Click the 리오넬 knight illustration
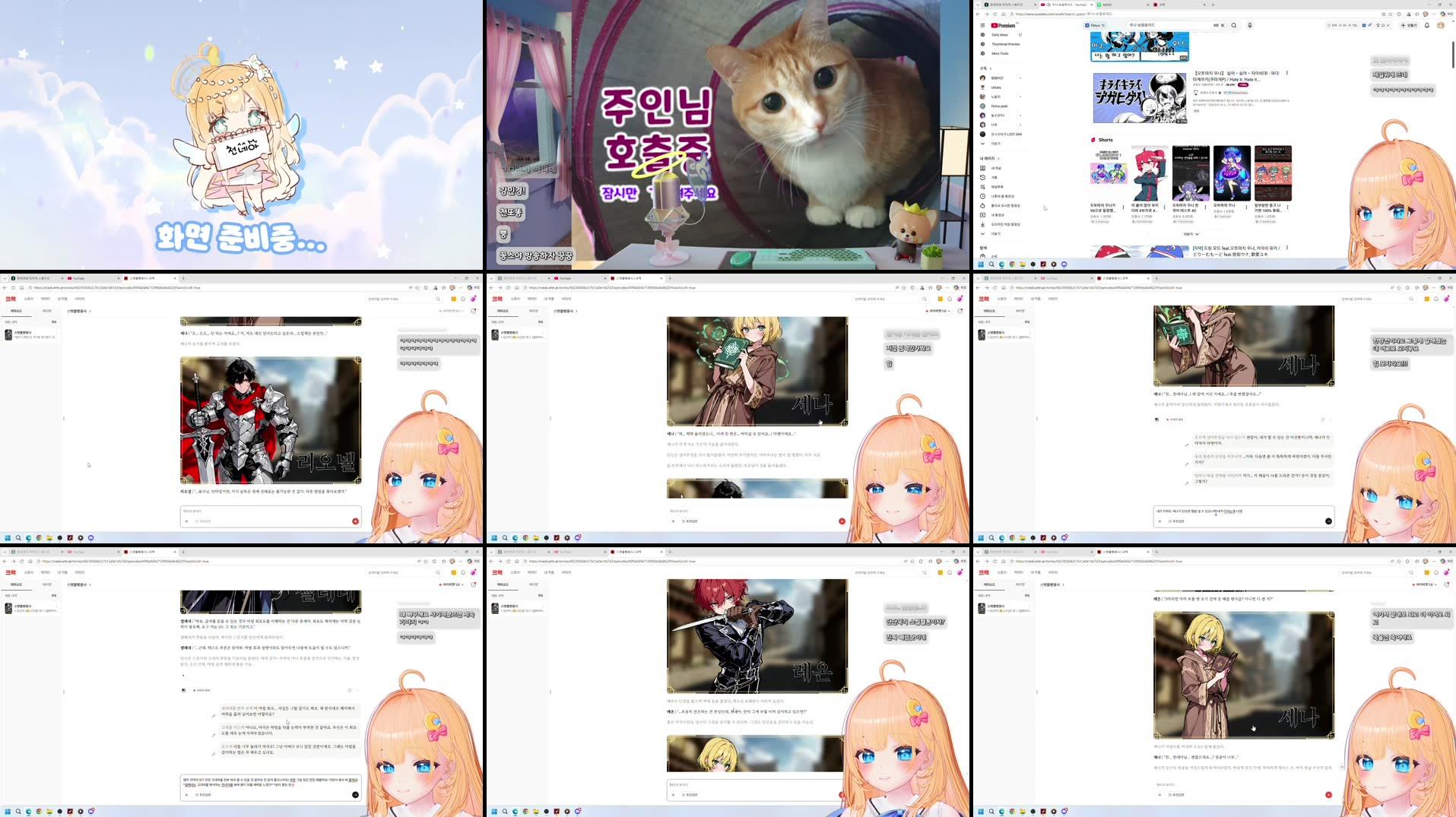Viewport: 1456px width, 817px height. pyautogui.click(x=271, y=420)
